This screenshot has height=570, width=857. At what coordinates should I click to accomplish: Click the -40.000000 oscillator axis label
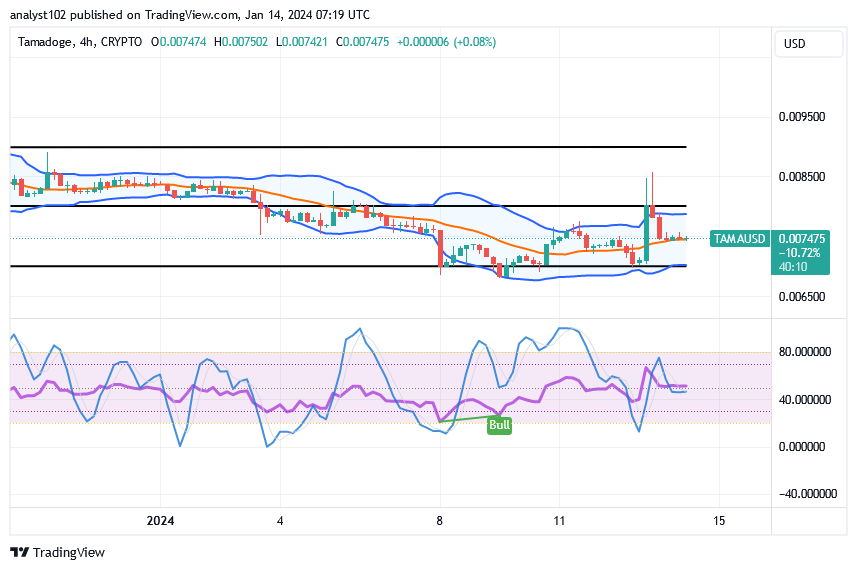tap(802, 494)
